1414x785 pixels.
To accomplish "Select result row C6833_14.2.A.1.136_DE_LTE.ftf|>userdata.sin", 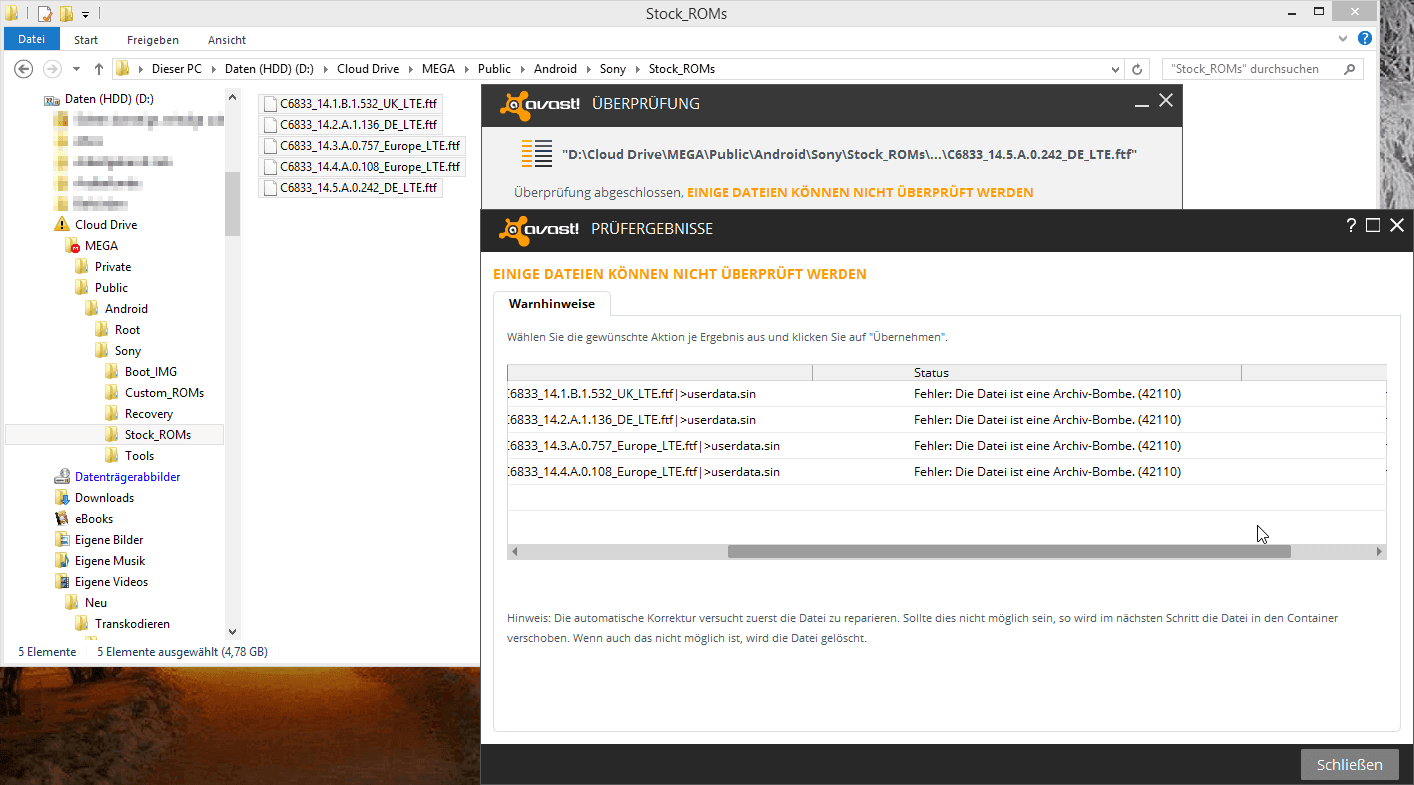I will click(946, 420).
